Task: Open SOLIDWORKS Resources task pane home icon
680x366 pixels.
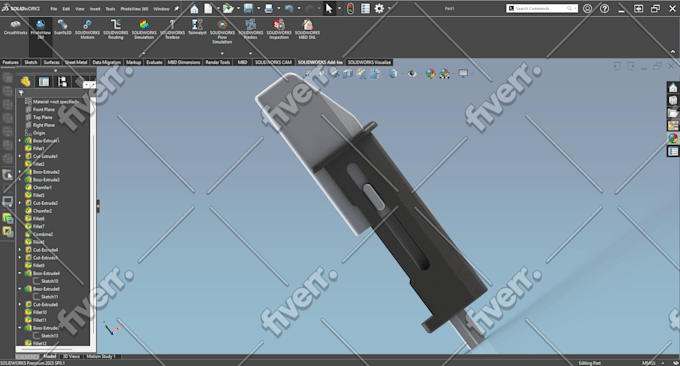Action: point(673,88)
